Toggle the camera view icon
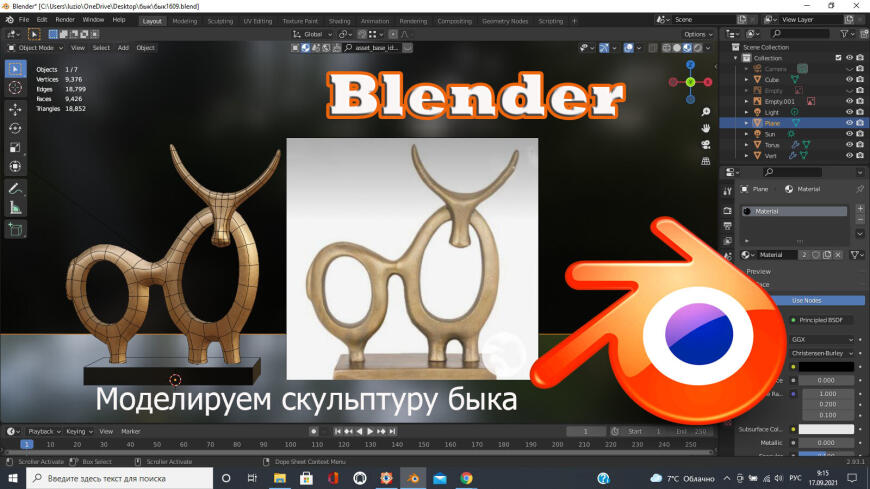The image size is (870, 489). (x=706, y=144)
